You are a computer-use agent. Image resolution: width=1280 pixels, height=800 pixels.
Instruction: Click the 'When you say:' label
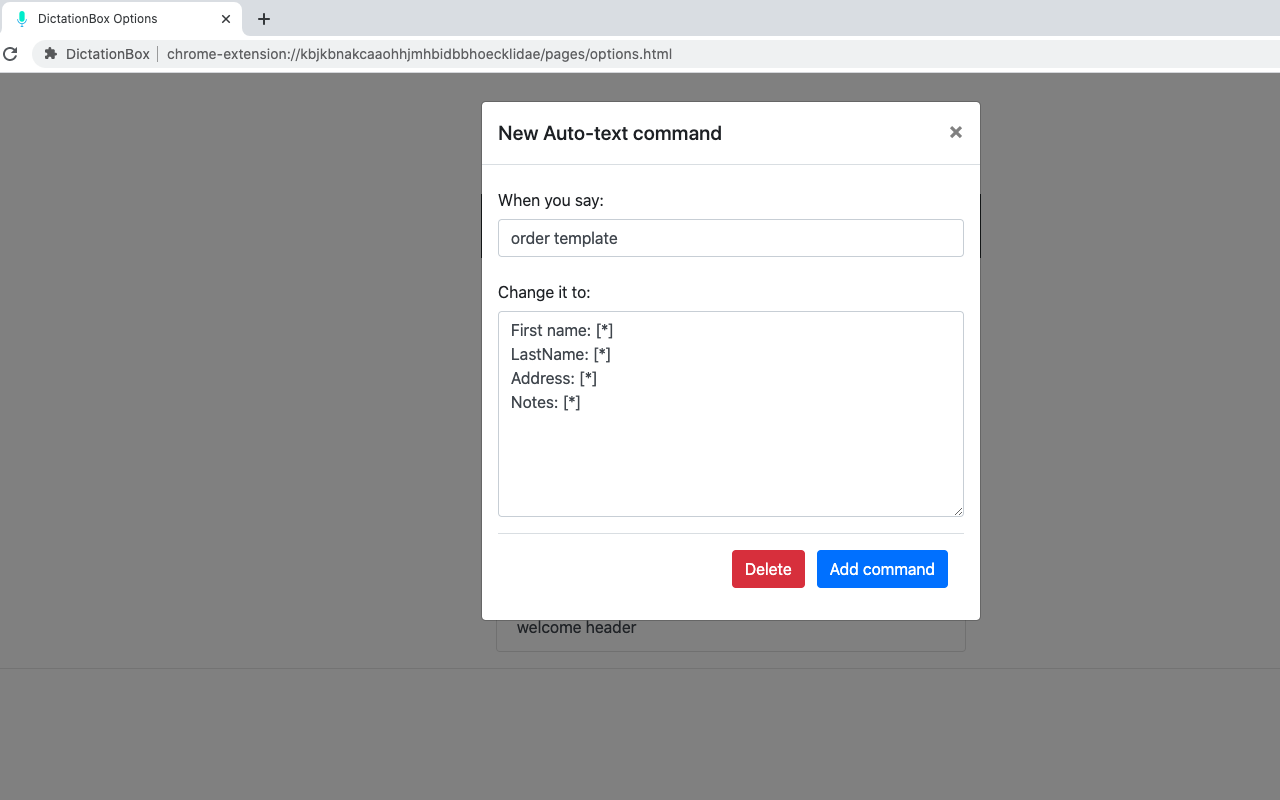tap(551, 200)
